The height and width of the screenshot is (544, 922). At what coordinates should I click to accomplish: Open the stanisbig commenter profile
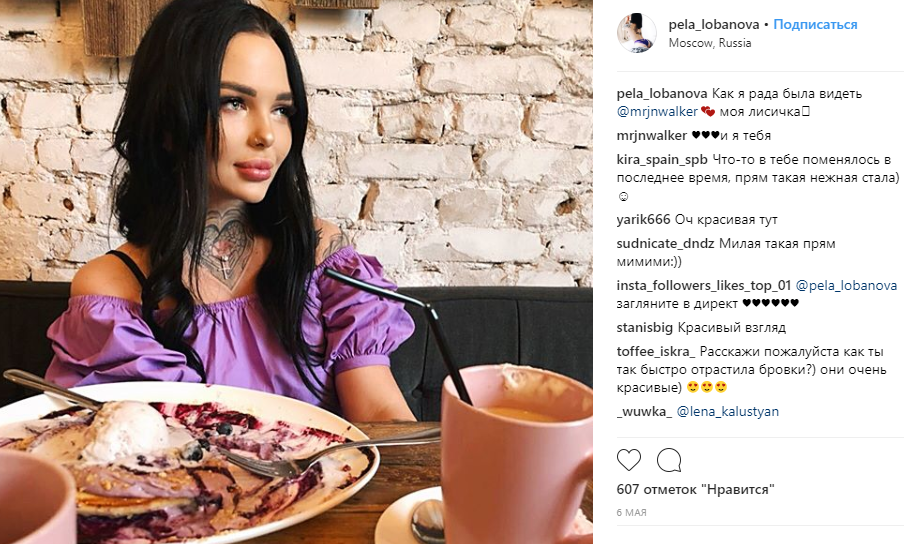[645, 328]
